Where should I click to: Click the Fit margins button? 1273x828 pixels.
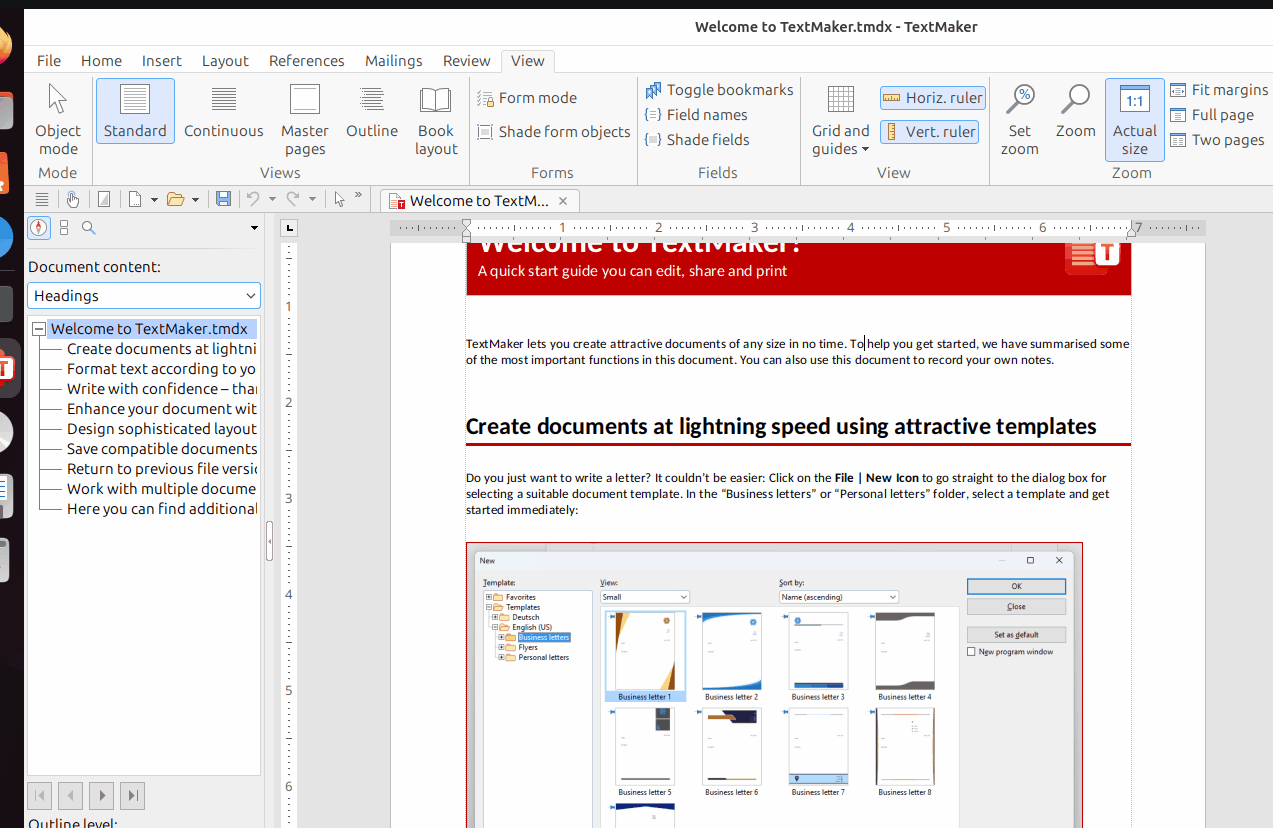click(x=1218, y=90)
